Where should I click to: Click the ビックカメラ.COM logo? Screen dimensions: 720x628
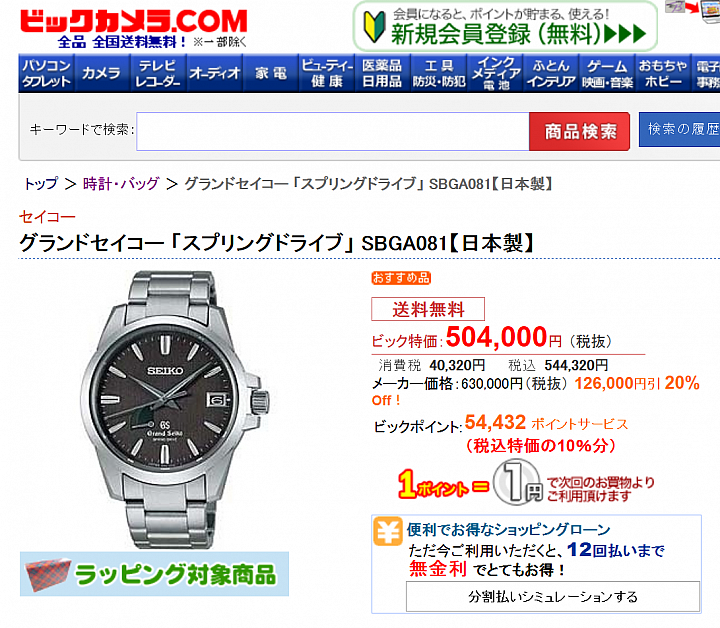(x=134, y=21)
